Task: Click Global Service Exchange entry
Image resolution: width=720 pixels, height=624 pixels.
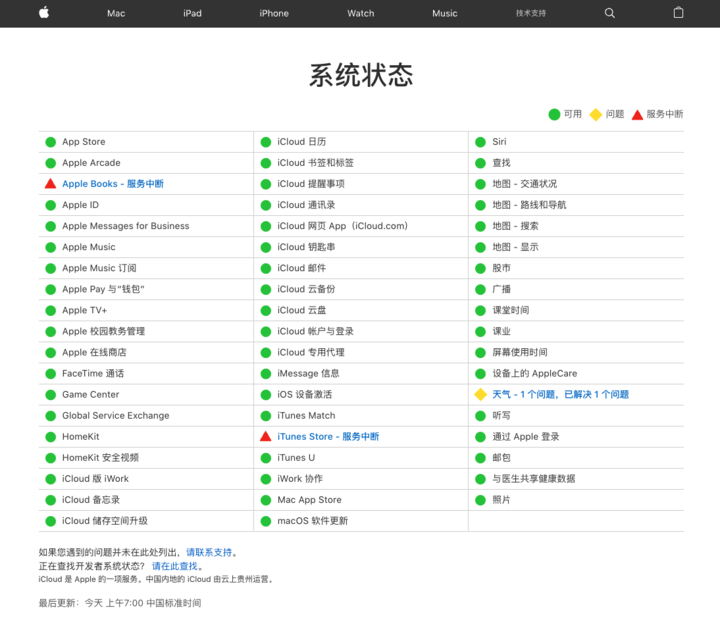Action: pyautogui.click(x=116, y=416)
